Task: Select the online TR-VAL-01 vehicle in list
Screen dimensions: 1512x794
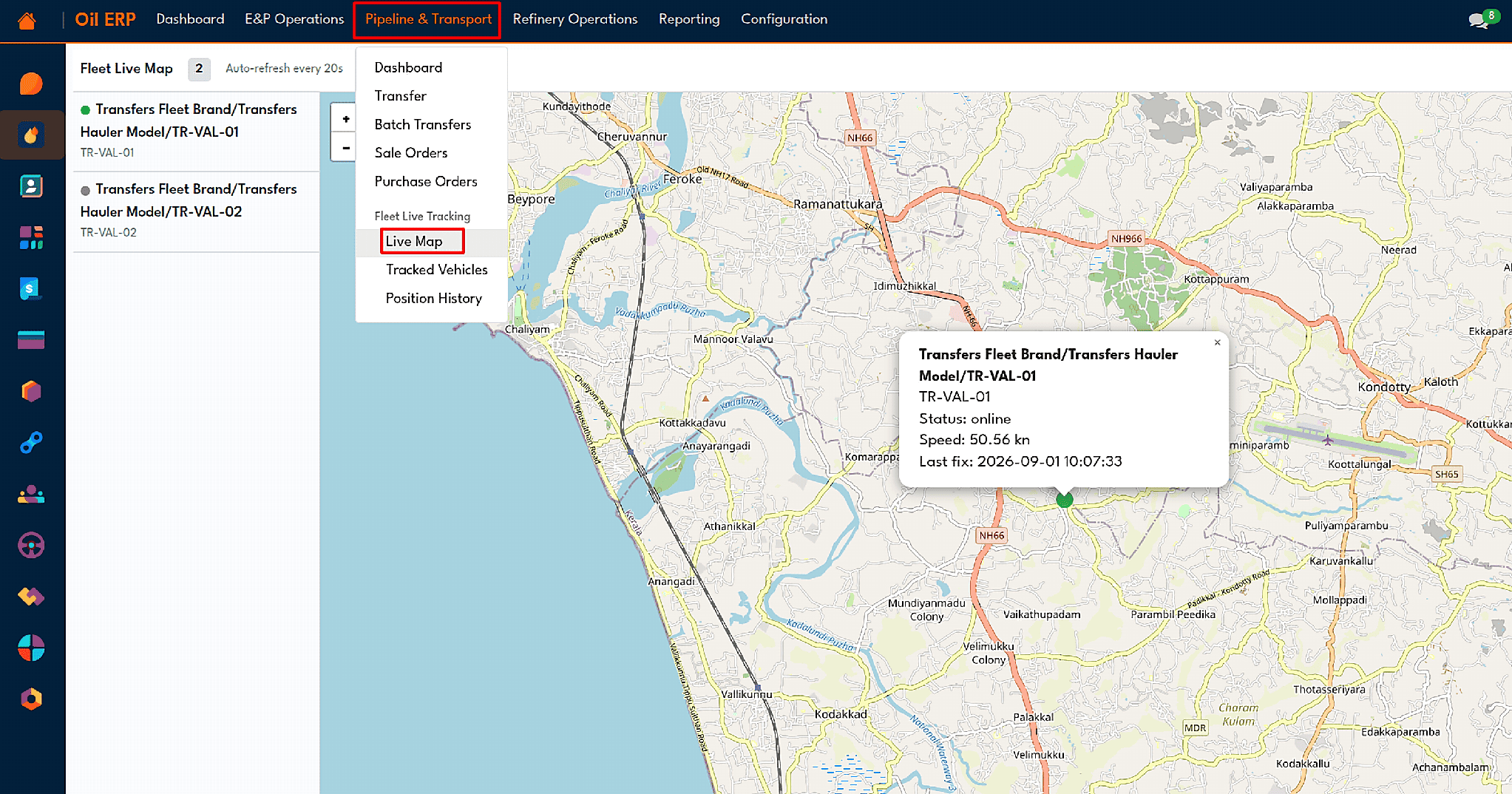Action: (x=196, y=132)
